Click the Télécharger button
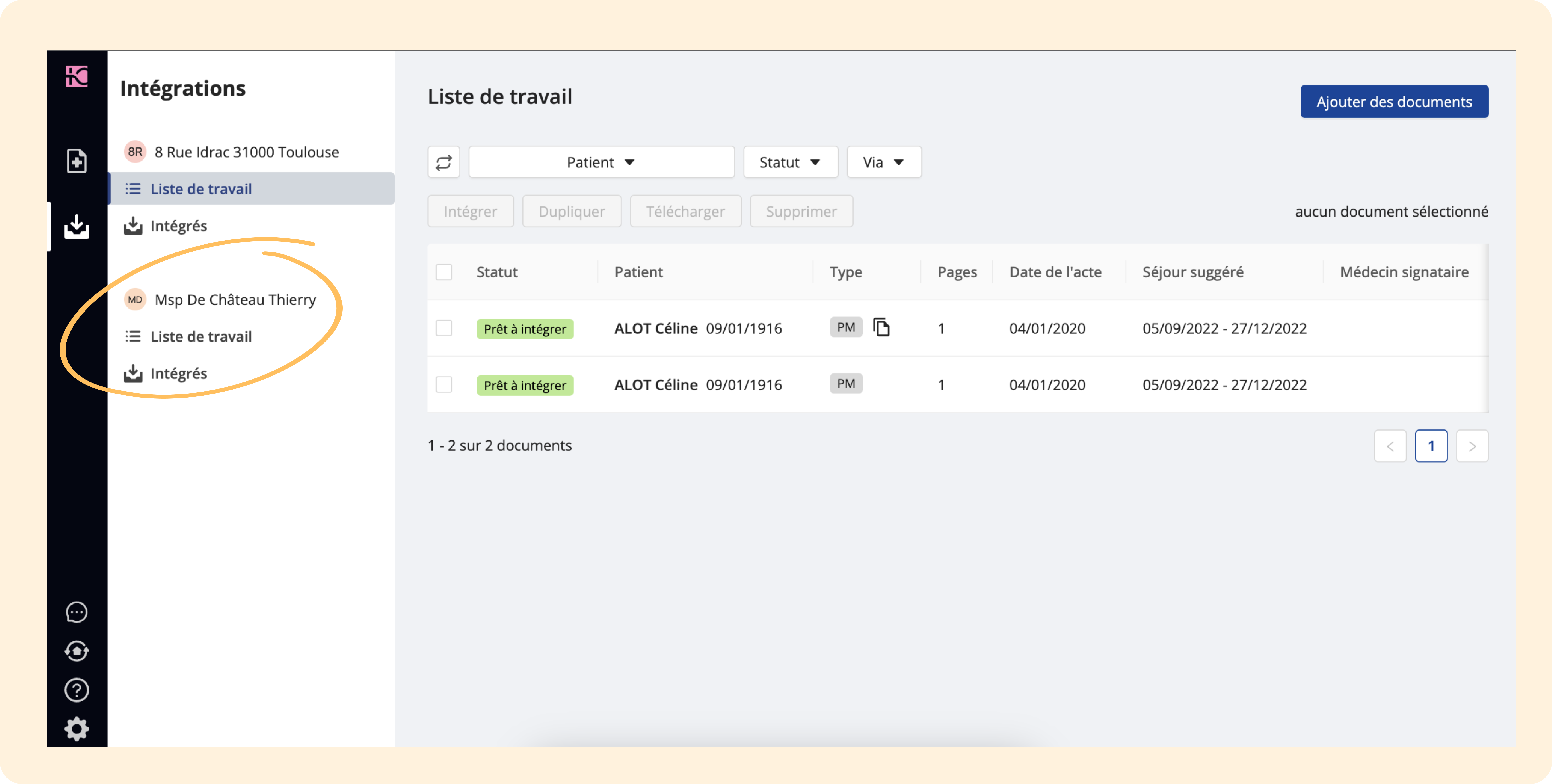This screenshot has width=1552, height=784. [686, 212]
